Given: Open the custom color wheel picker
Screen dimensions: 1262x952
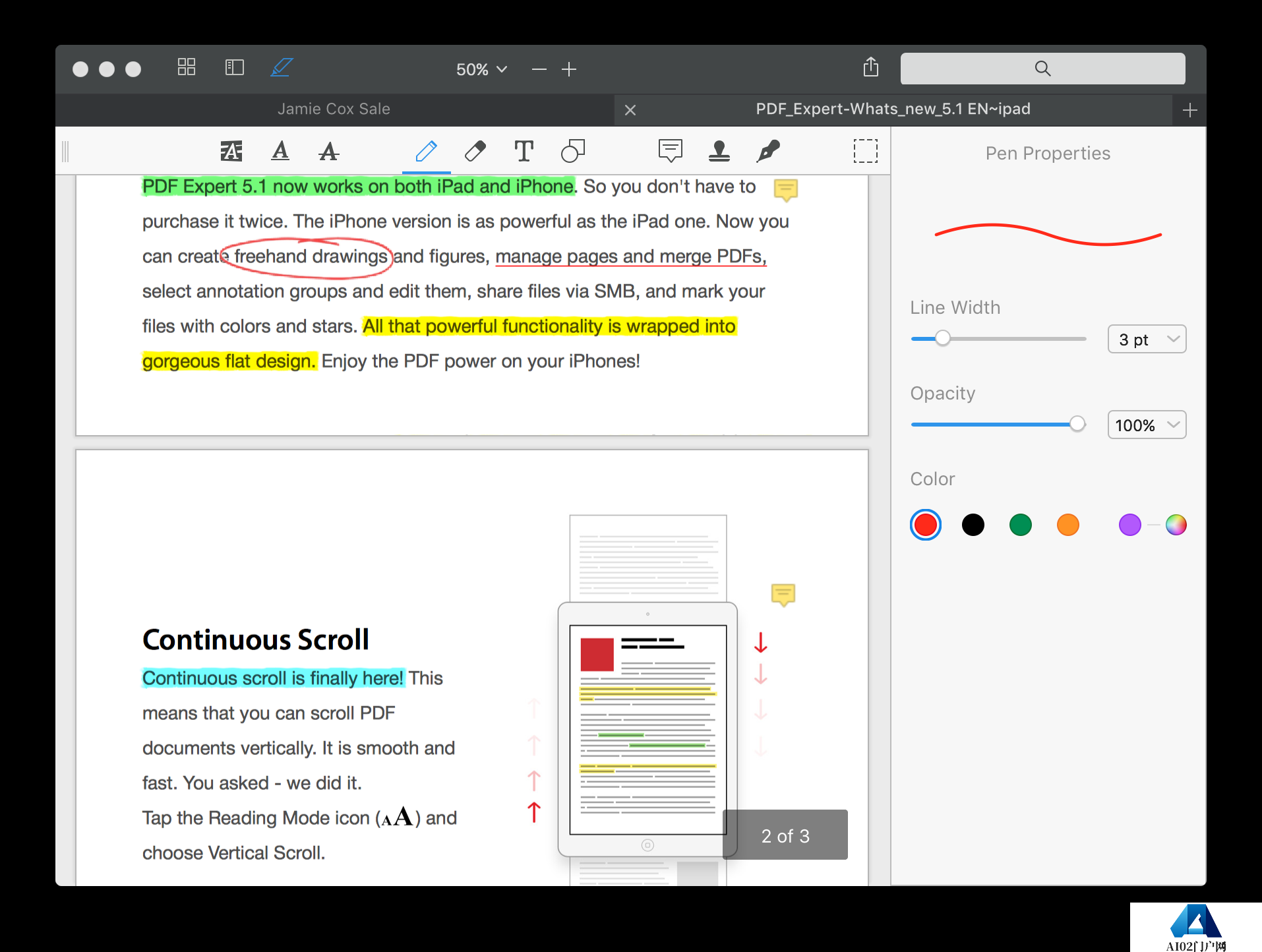Looking at the screenshot, I should pyautogui.click(x=1176, y=525).
